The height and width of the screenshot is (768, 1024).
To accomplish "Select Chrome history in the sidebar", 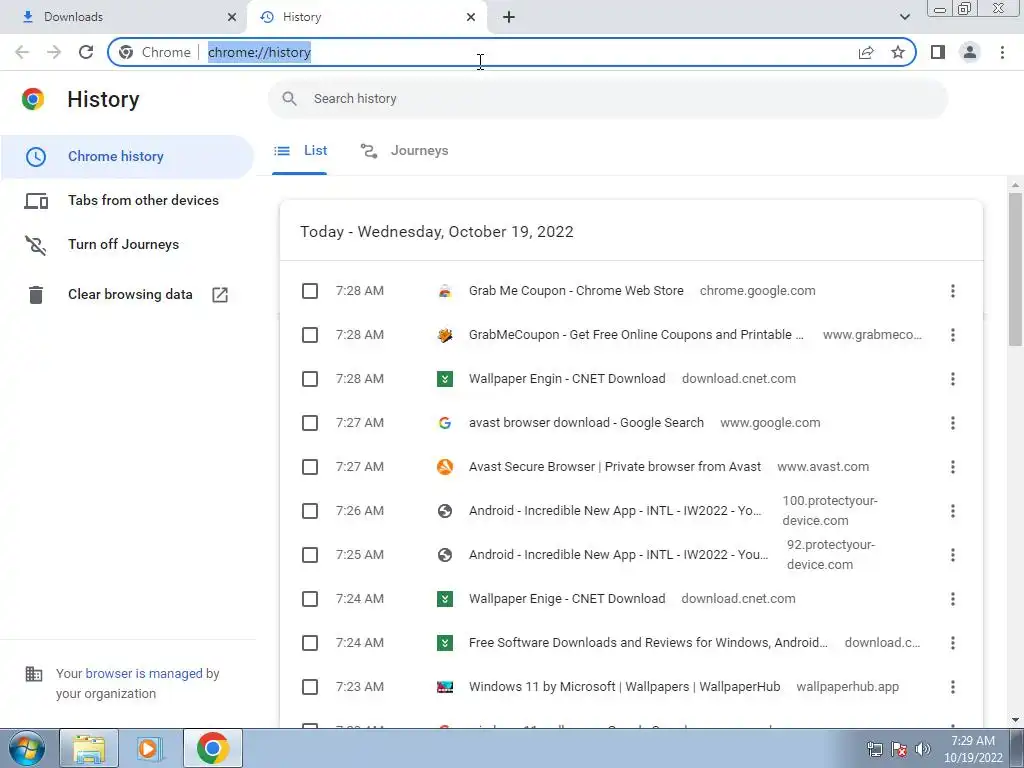I will pyautogui.click(x=127, y=157).
